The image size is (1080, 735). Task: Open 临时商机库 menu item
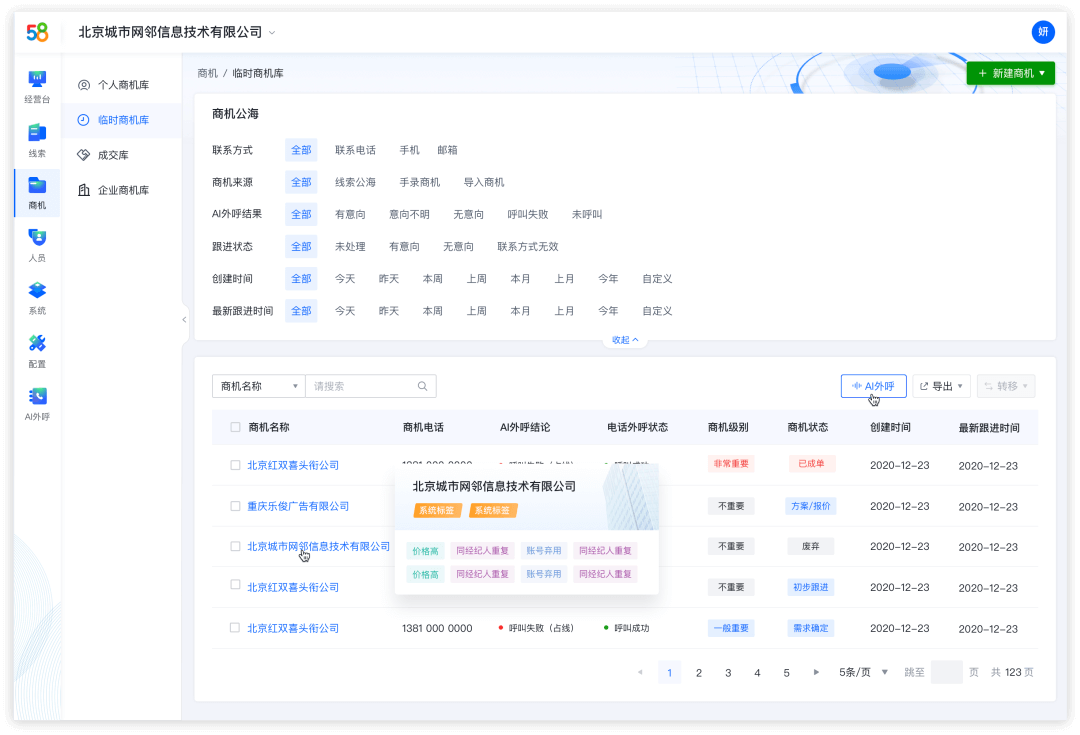[123, 120]
